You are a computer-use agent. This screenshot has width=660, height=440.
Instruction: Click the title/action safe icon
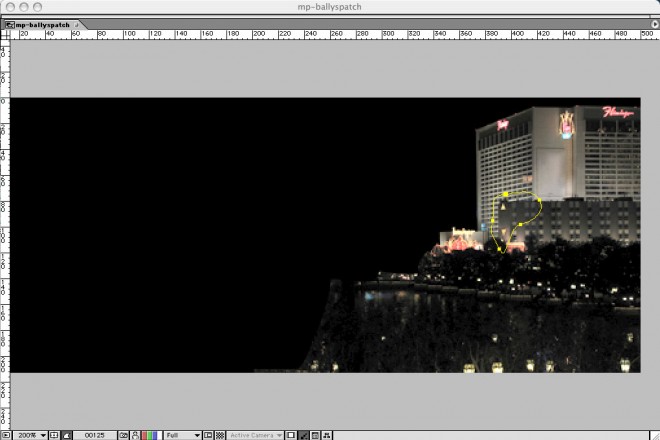point(54,435)
